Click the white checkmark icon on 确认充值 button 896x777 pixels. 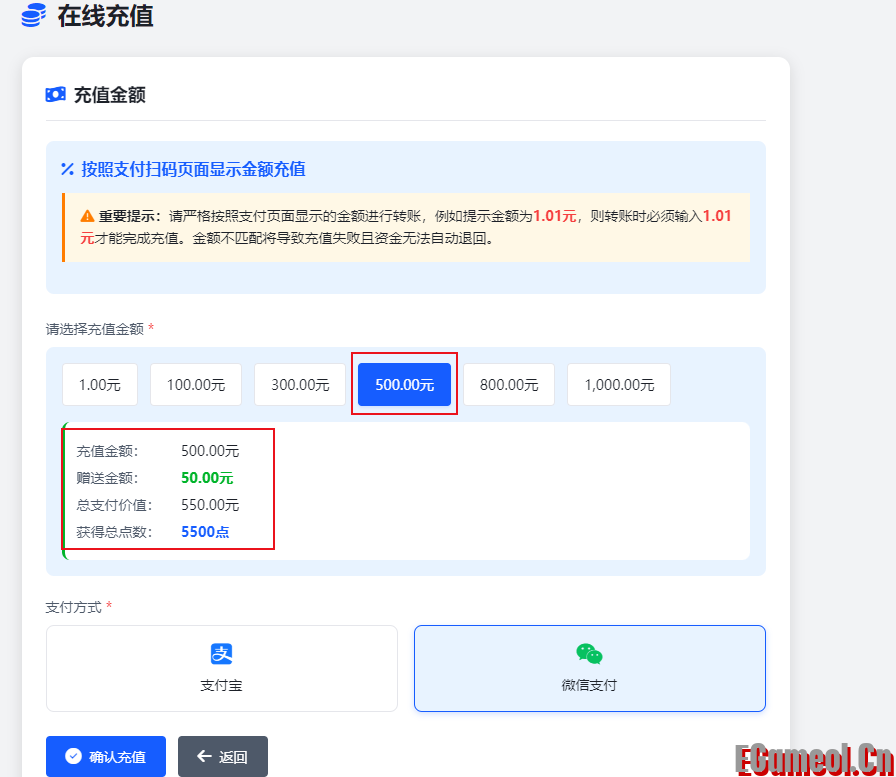(73, 757)
